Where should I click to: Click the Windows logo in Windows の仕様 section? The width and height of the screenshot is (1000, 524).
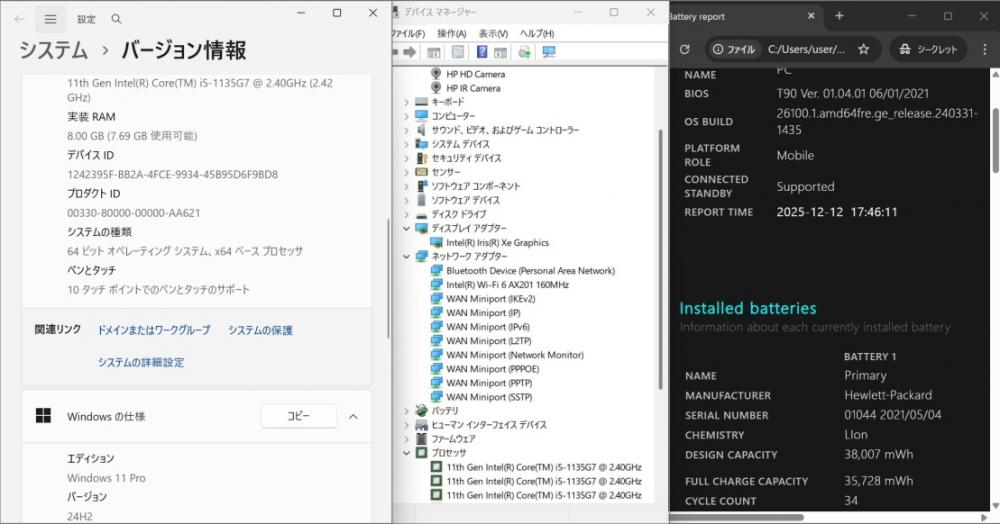click(43, 416)
